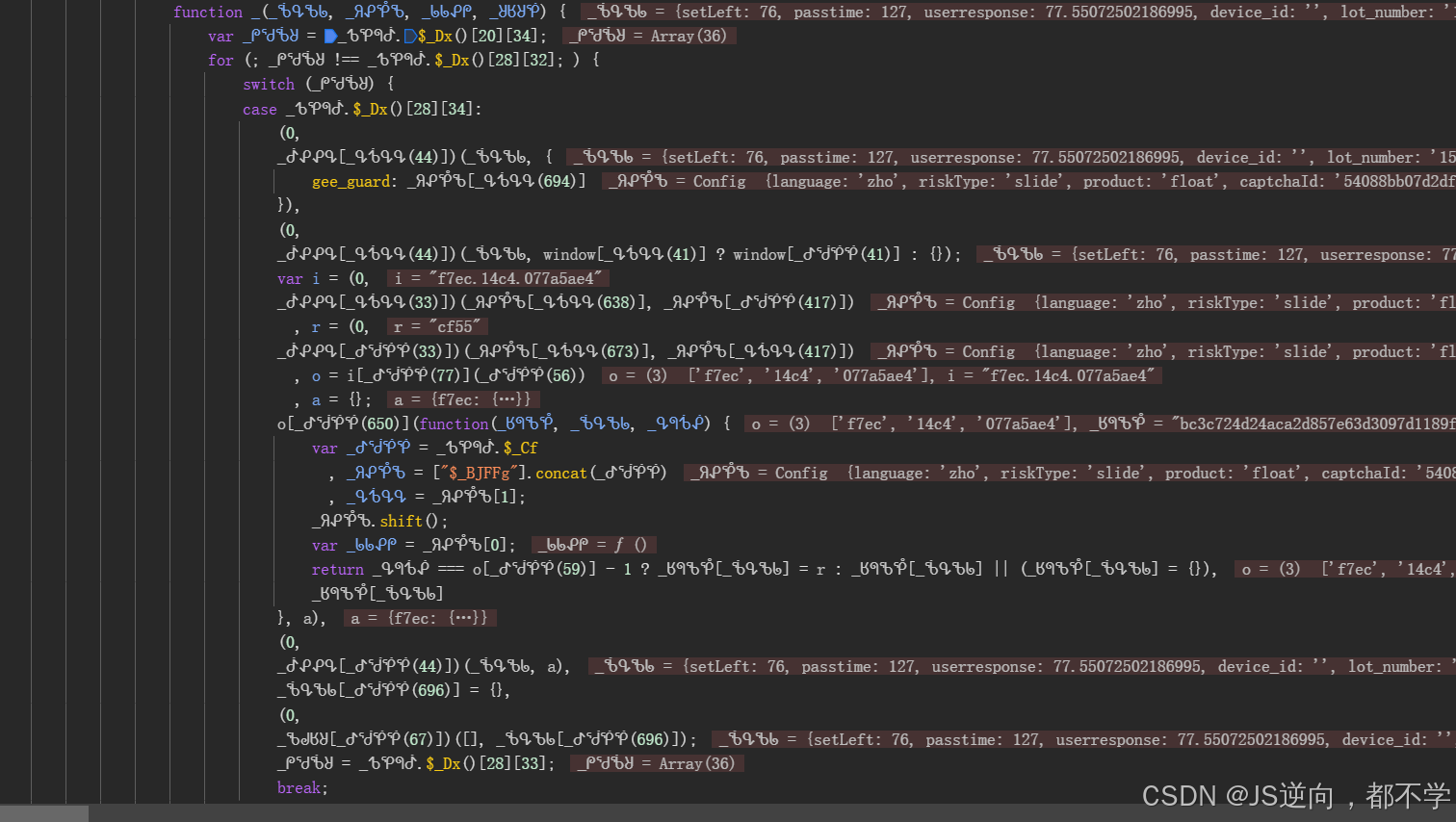Click the 'case' keyword
This screenshot has width=1456, height=822.
[x=260, y=109]
